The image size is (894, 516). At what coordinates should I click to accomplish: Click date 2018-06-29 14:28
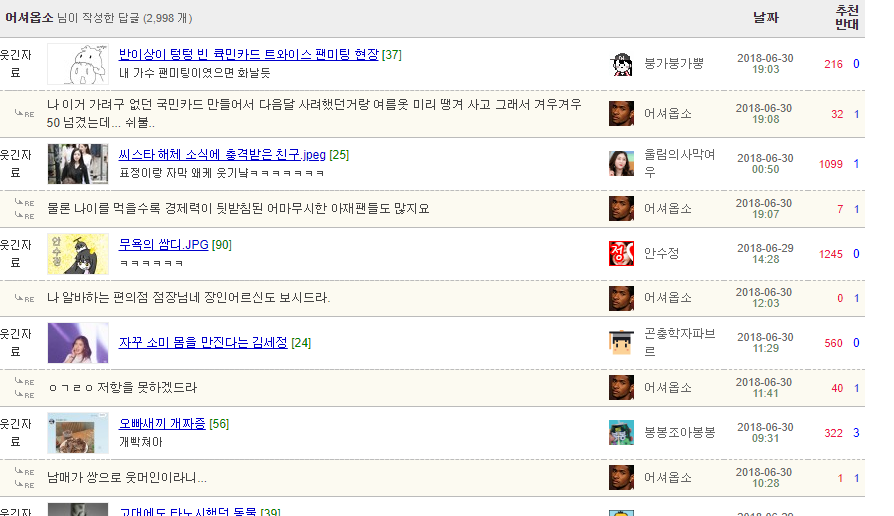(x=765, y=254)
